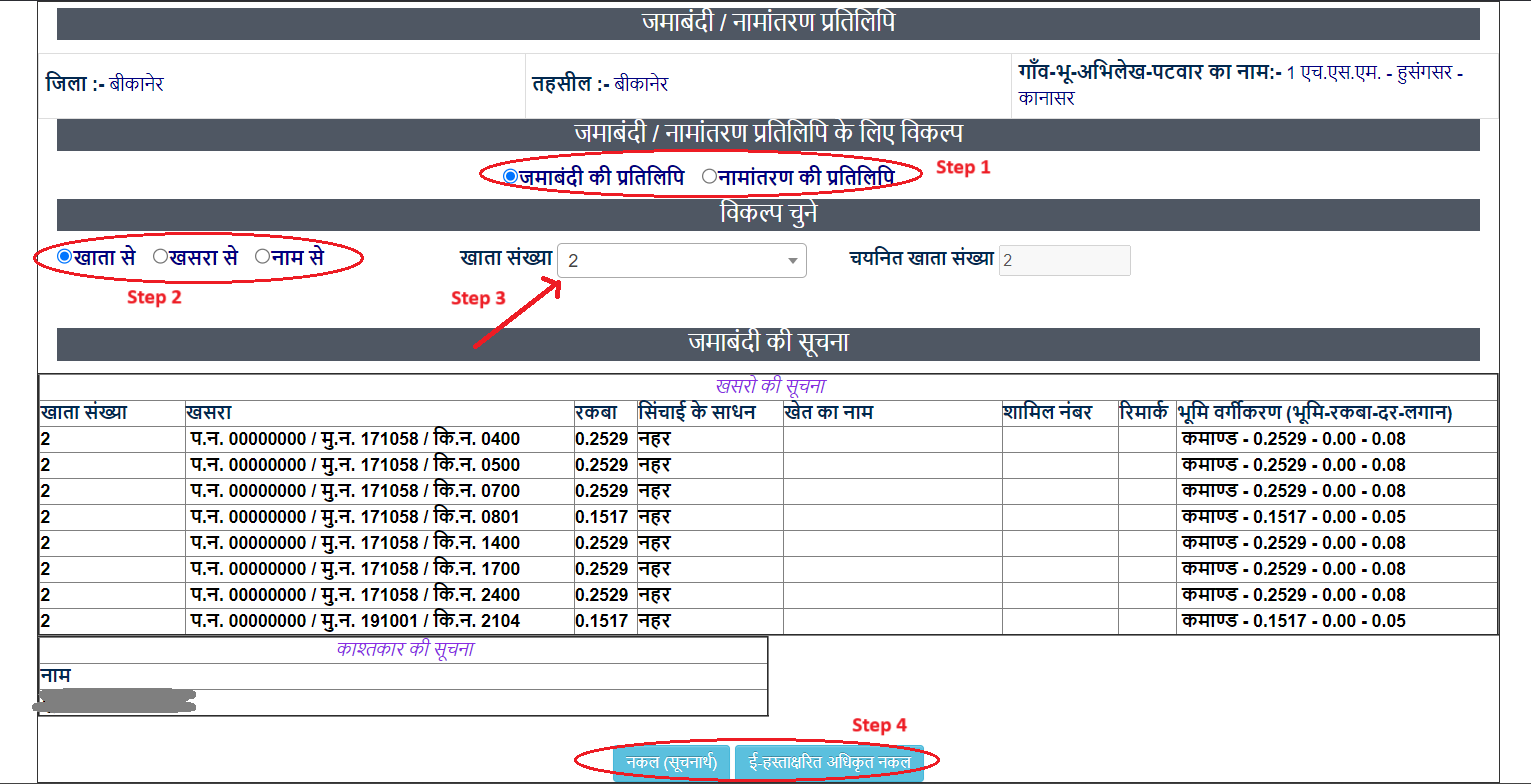The image size is (1531, 784).
Task: Click the खसरा entry मु.न. 191001 कि.न. 2104
Action: pos(355,621)
